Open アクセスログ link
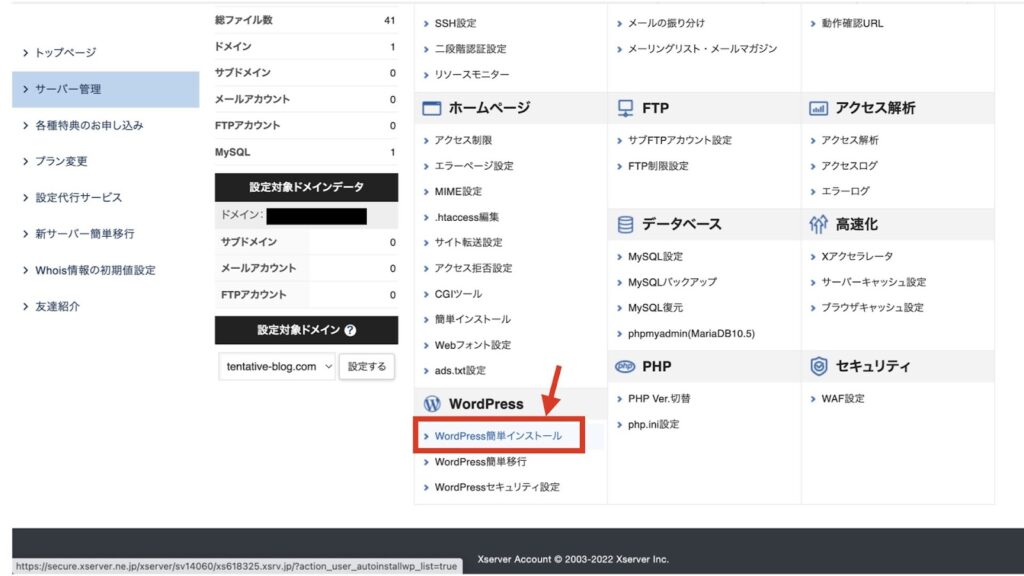 (849, 166)
